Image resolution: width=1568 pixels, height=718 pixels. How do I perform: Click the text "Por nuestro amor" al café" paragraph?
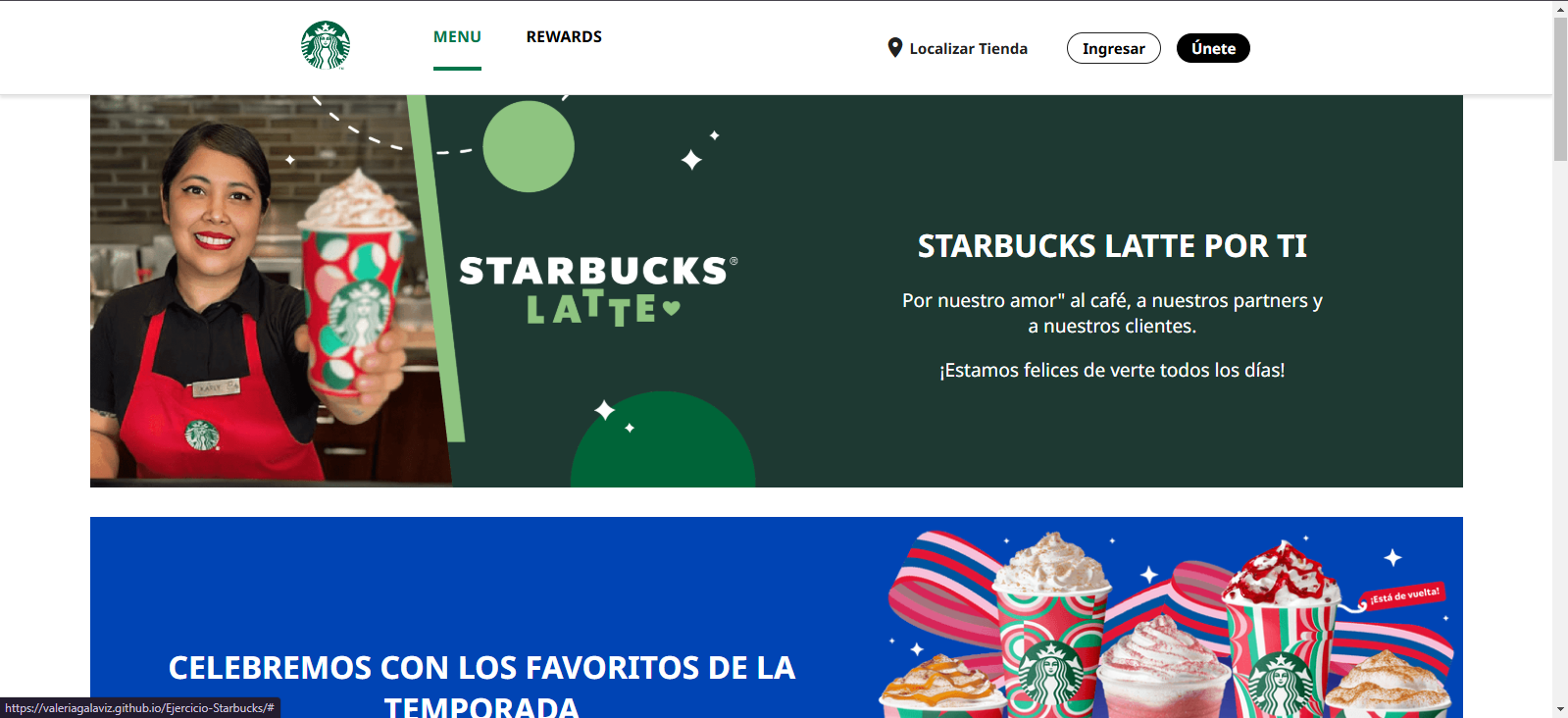point(1112,314)
